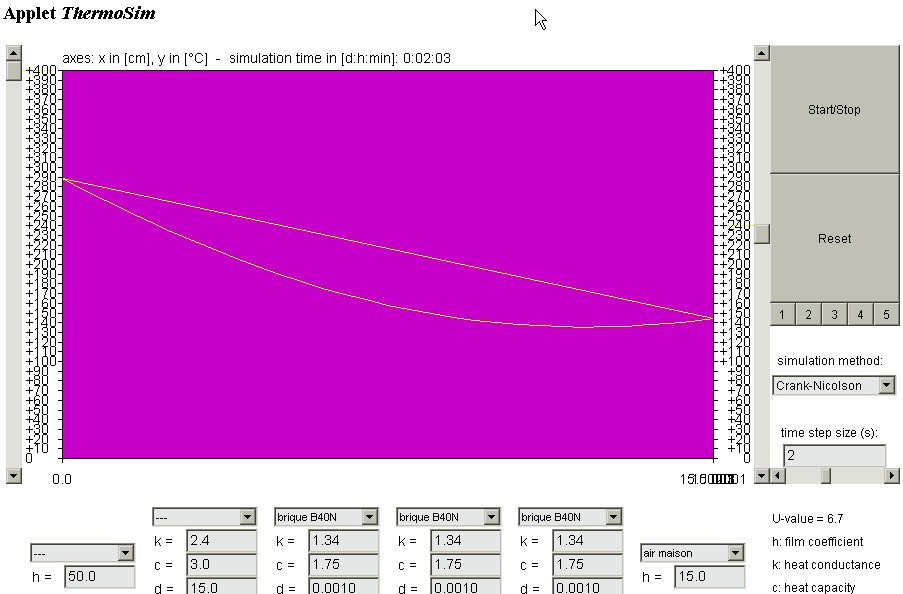Click the time step size input field
Screen dimensions: 903x594
point(834,455)
